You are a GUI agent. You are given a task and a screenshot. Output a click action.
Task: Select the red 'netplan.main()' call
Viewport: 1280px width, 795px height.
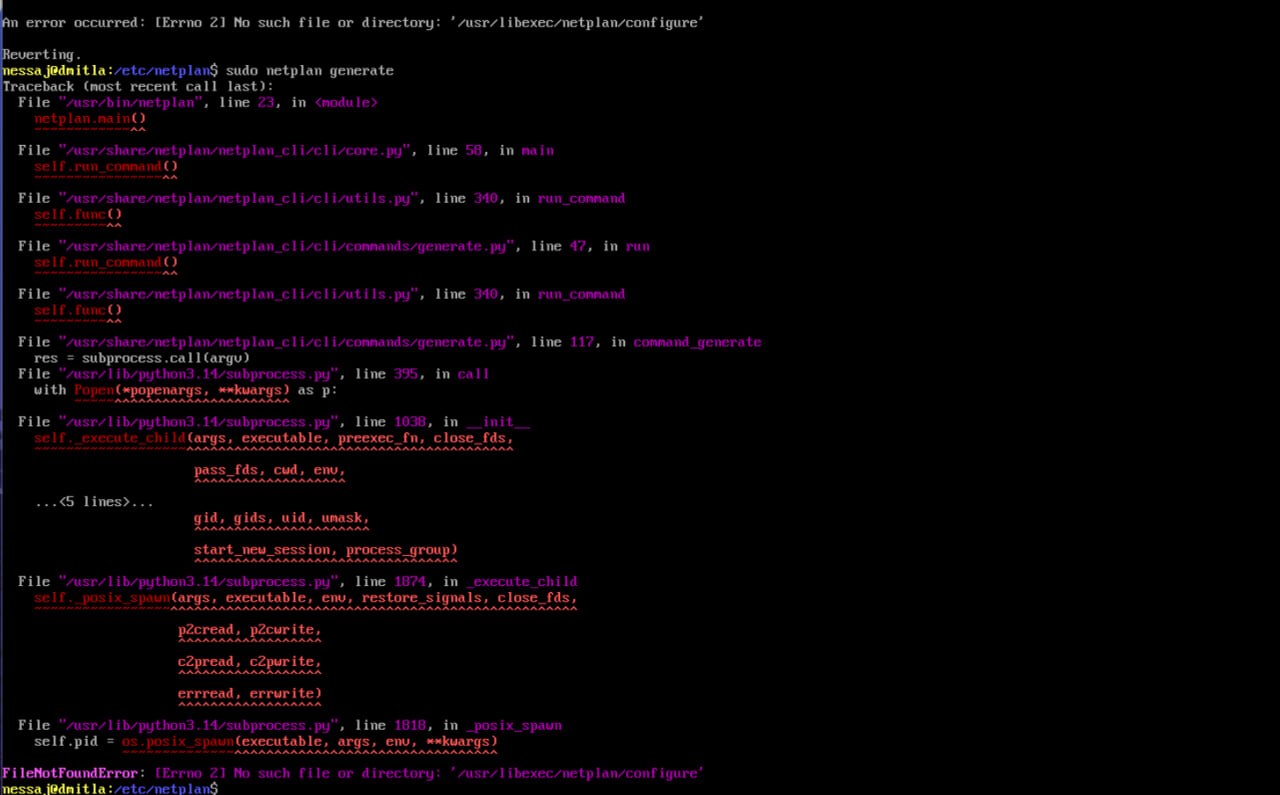(x=90, y=118)
